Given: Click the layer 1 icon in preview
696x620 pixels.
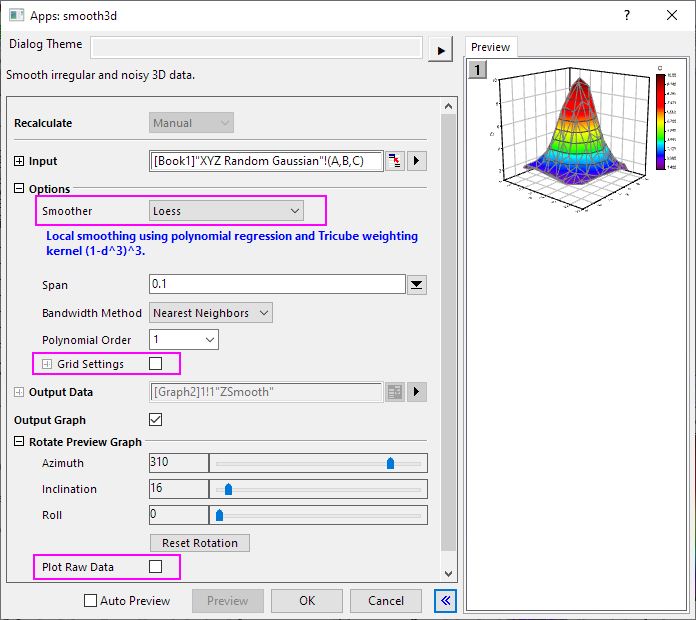Looking at the screenshot, I should 478,70.
